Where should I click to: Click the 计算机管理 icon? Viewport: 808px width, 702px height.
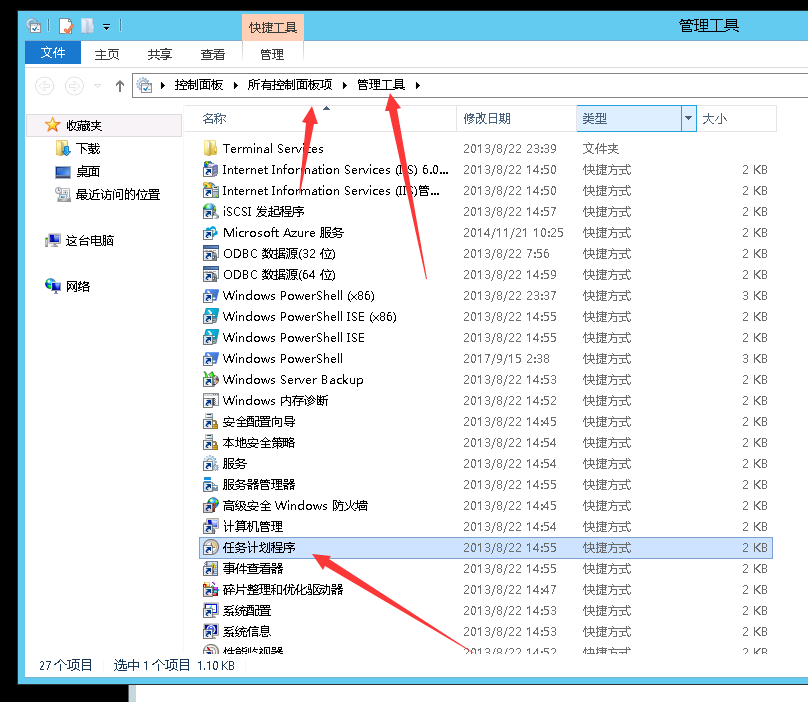pyautogui.click(x=210, y=527)
